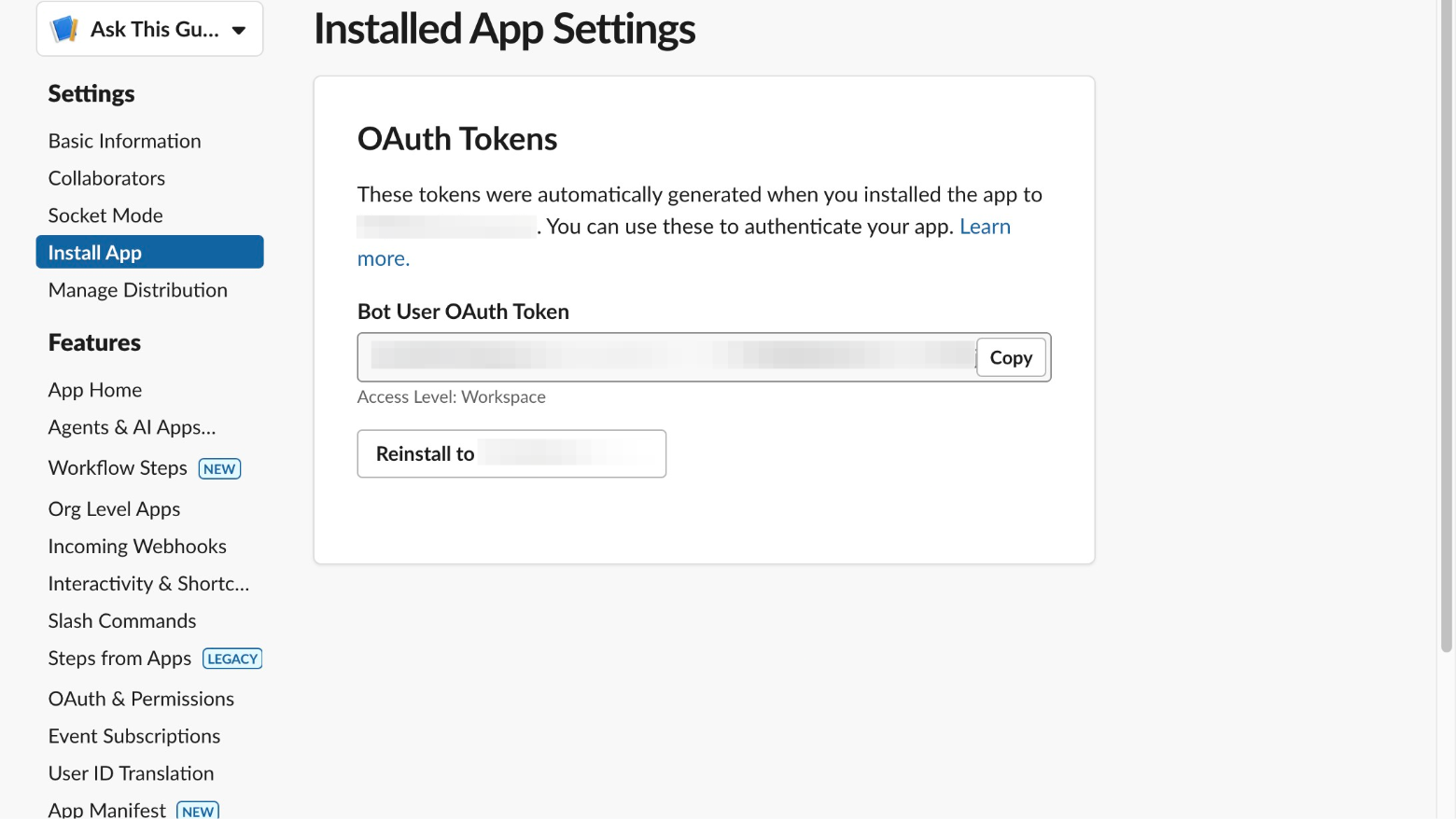This screenshot has width=1456, height=819.
Task: Open Interactivity & Shortcuts page
Action: tap(148, 584)
